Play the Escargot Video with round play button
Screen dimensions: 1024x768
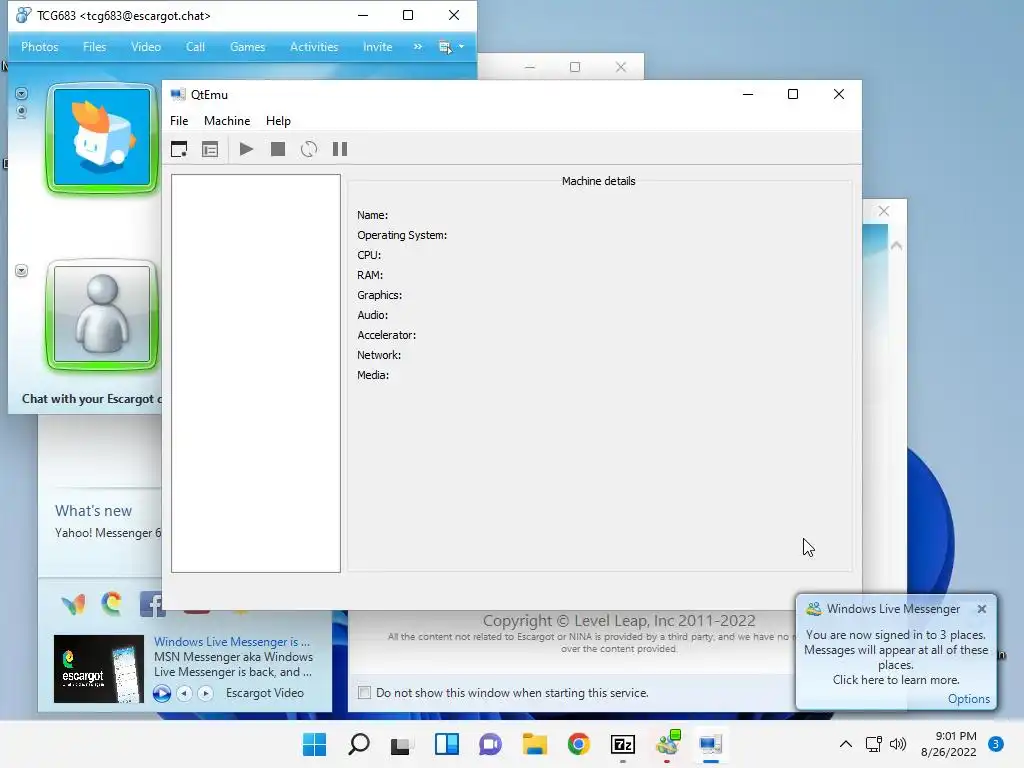[x=162, y=694]
